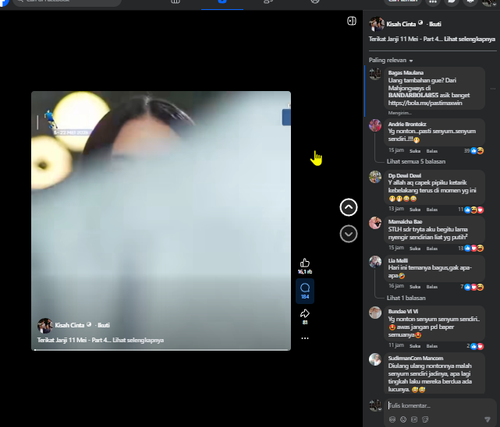500x427 pixels.
Task: Open the bola.mx link in Bagas comment
Action: [x=425, y=103]
